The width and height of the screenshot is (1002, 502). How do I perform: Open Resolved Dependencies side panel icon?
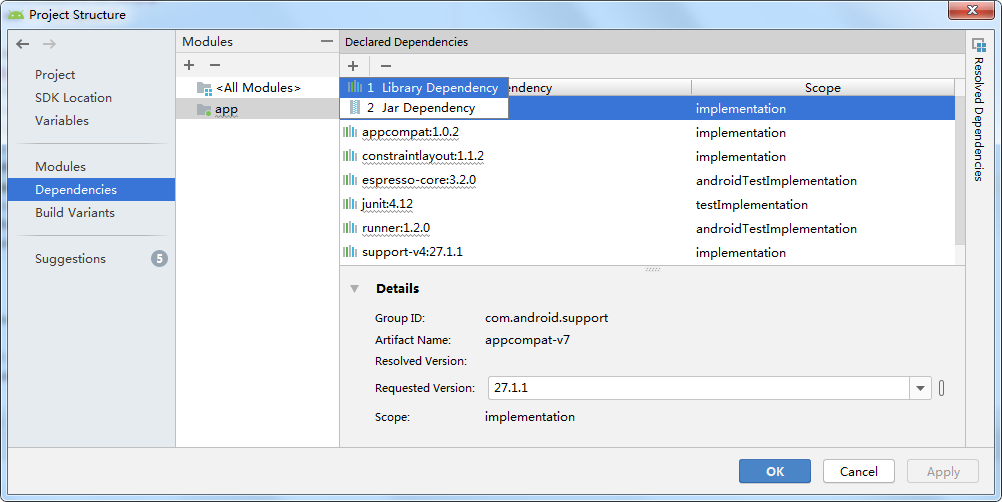(978, 45)
